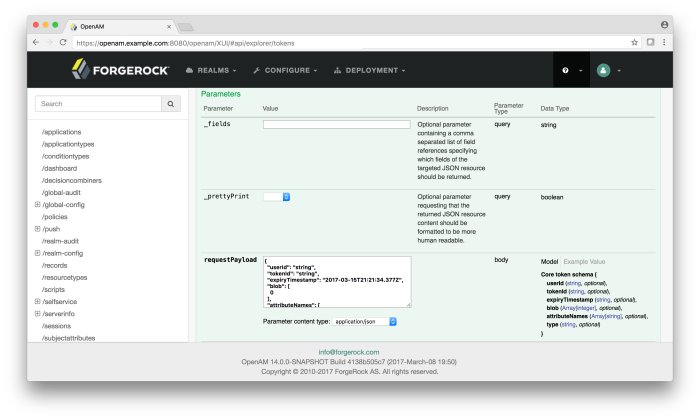The image size is (700, 420).
Task: Click the ForgeRock logo
Action: pyautogui.click(x=120, y=70)
